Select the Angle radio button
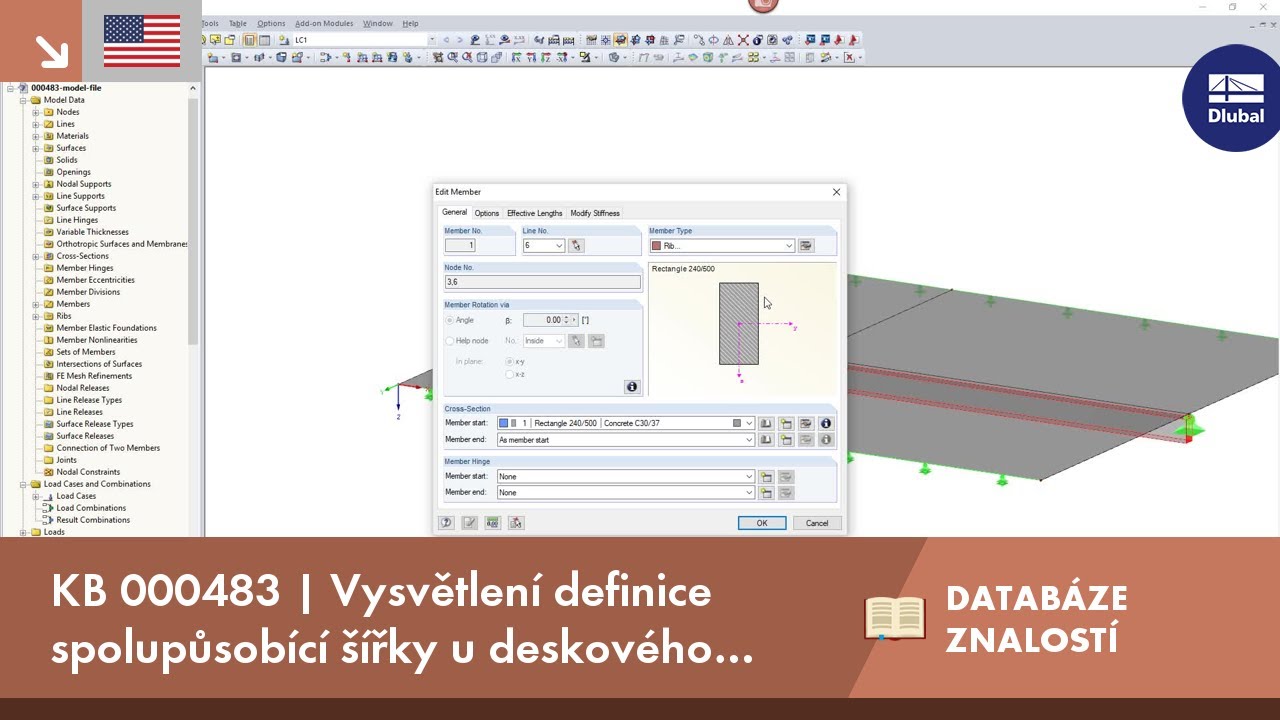Viewport: 1280px width, 720px height. click(x=450, y=320)
